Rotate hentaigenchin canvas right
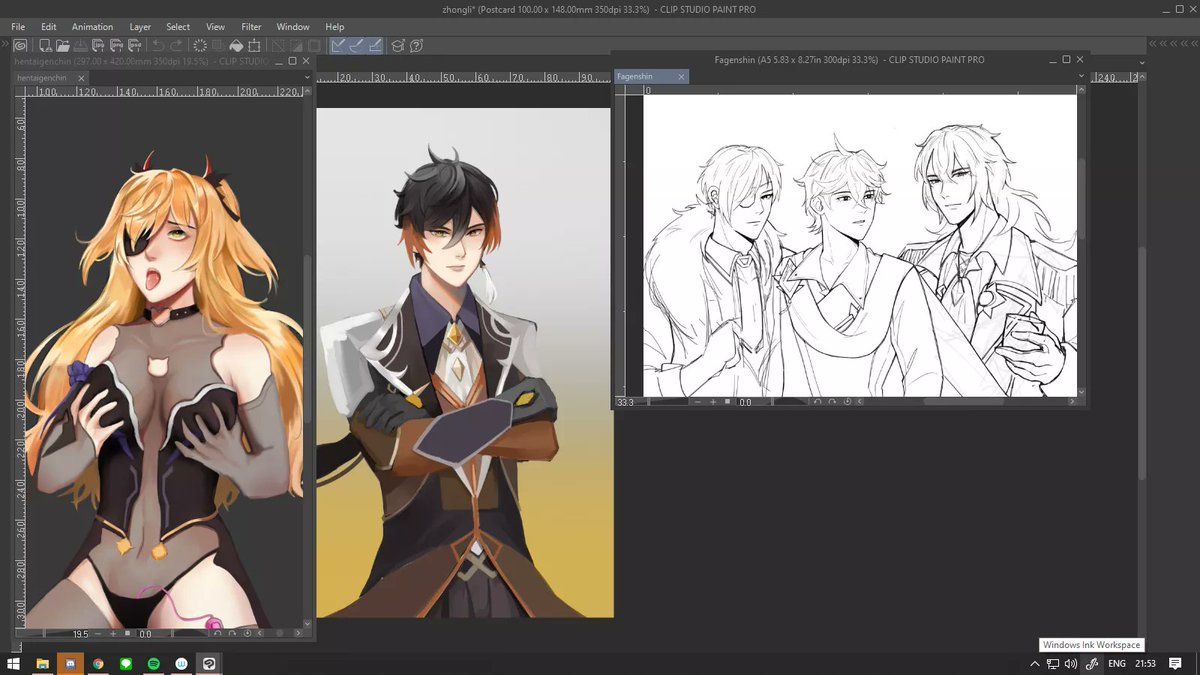 232,633
